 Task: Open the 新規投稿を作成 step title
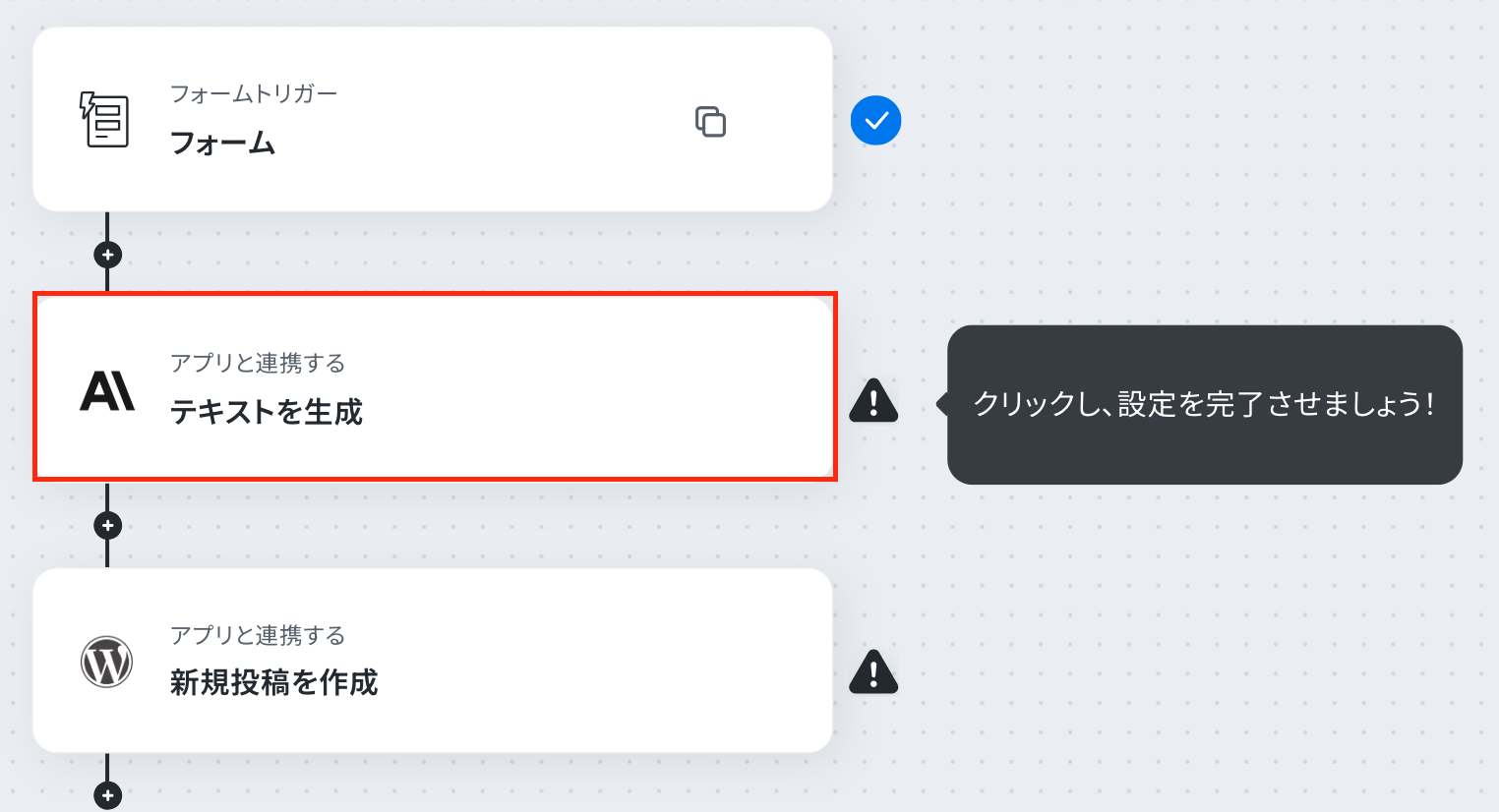coord(273,682)
